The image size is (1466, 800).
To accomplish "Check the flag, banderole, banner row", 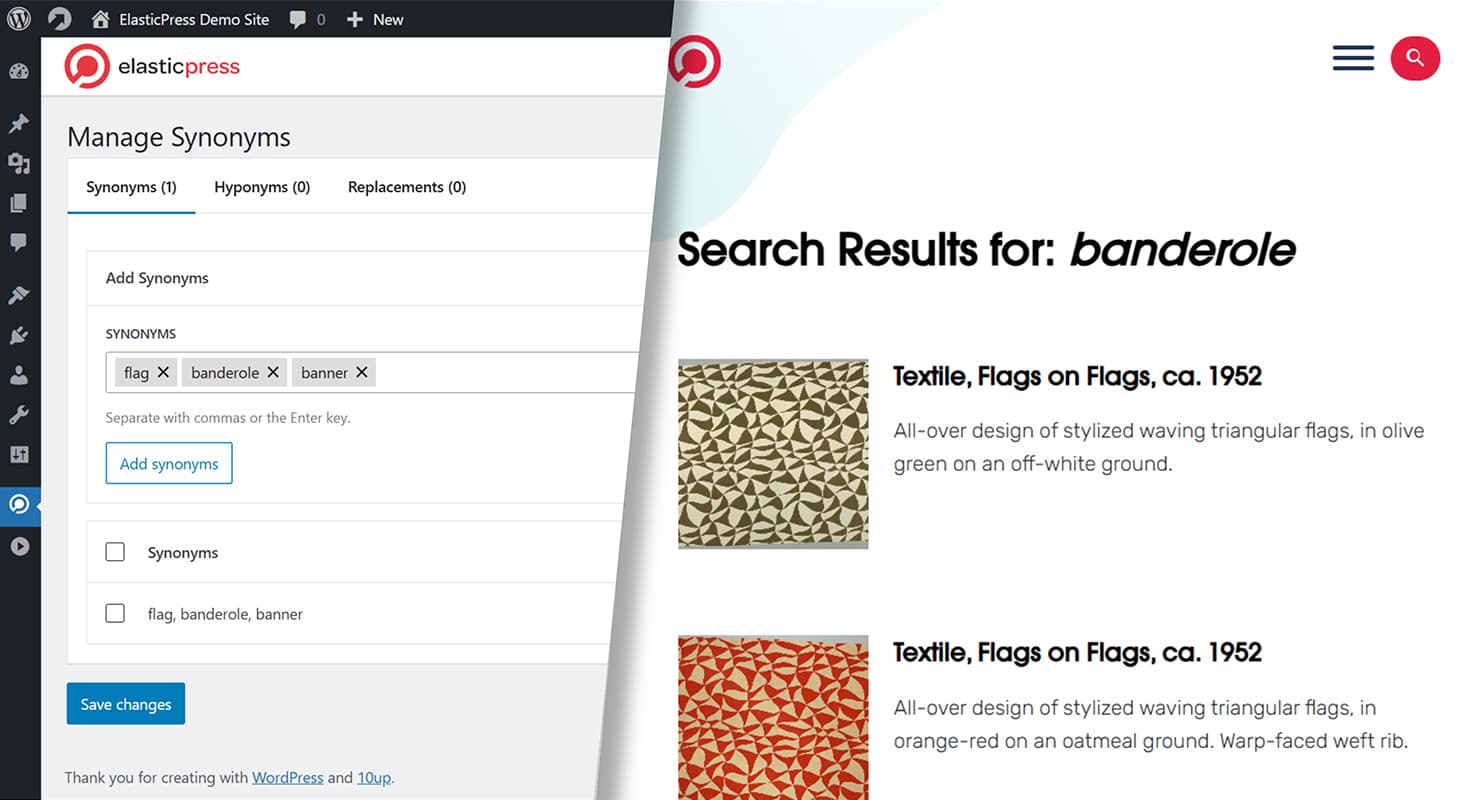I will [x=115, y=613].
